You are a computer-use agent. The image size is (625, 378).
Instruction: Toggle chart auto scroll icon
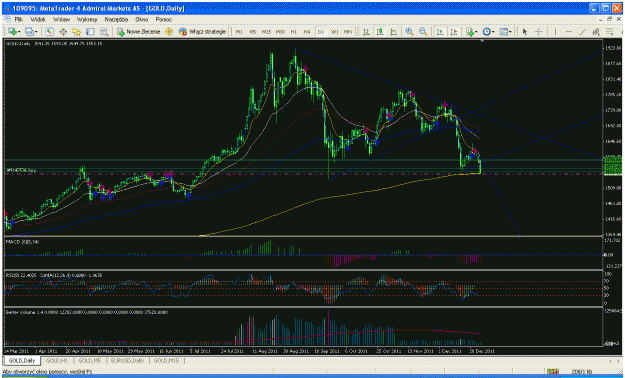pyautogui.click(x=440, y=32)
